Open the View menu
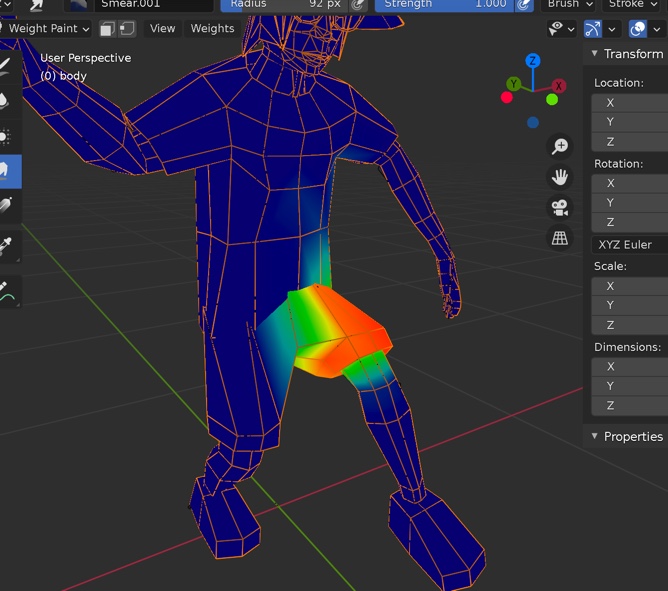The width and height of the screenshot is (668, 591). click(162, 29)
